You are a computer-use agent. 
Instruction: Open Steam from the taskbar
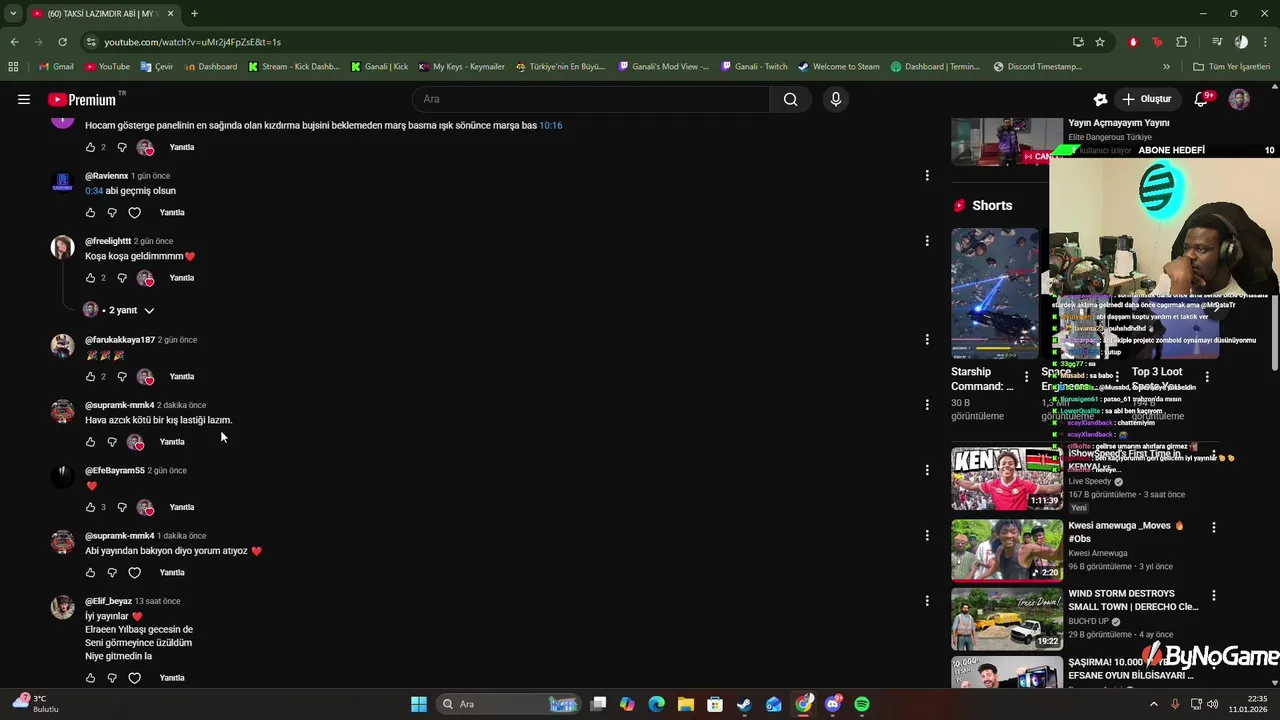click(x=744, y=704)
